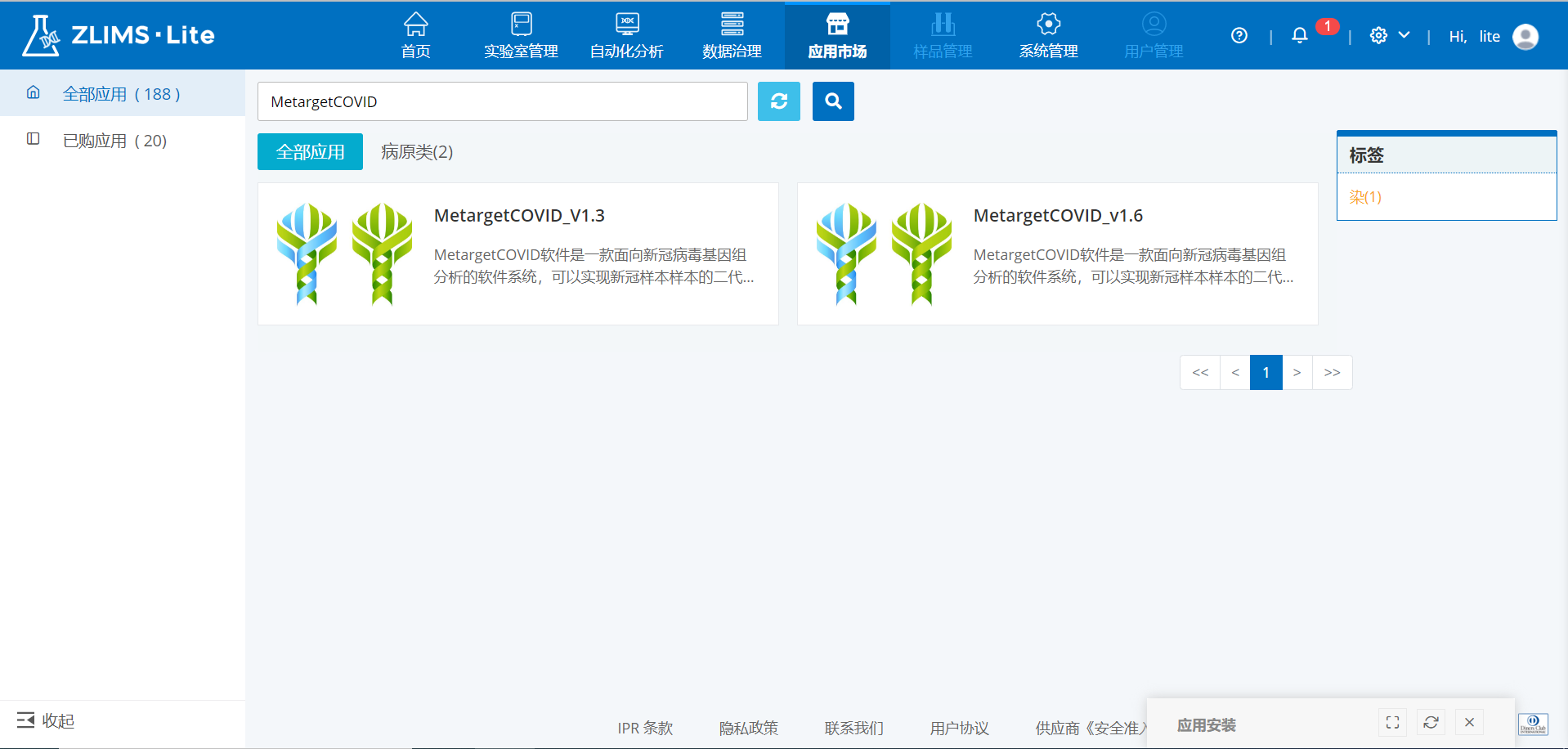Click the refresh search button
This screenshot has height=749, width=1568.
pyautogui.click(x=779, y=101)
